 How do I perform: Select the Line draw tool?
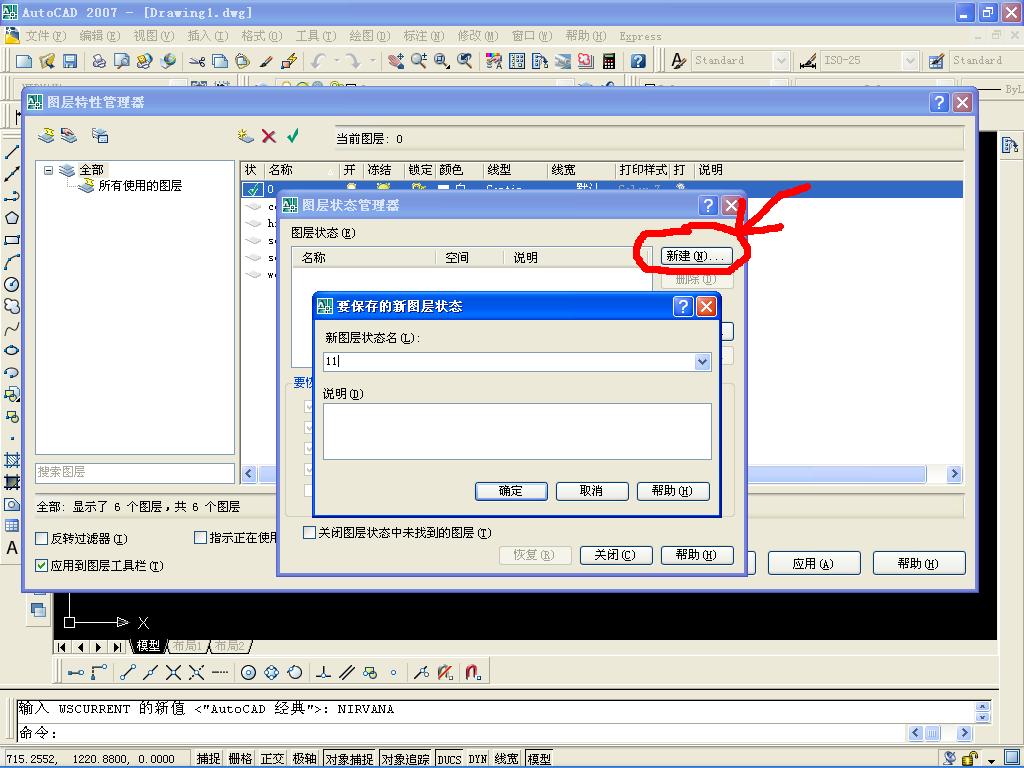click(x=12, y=152)
